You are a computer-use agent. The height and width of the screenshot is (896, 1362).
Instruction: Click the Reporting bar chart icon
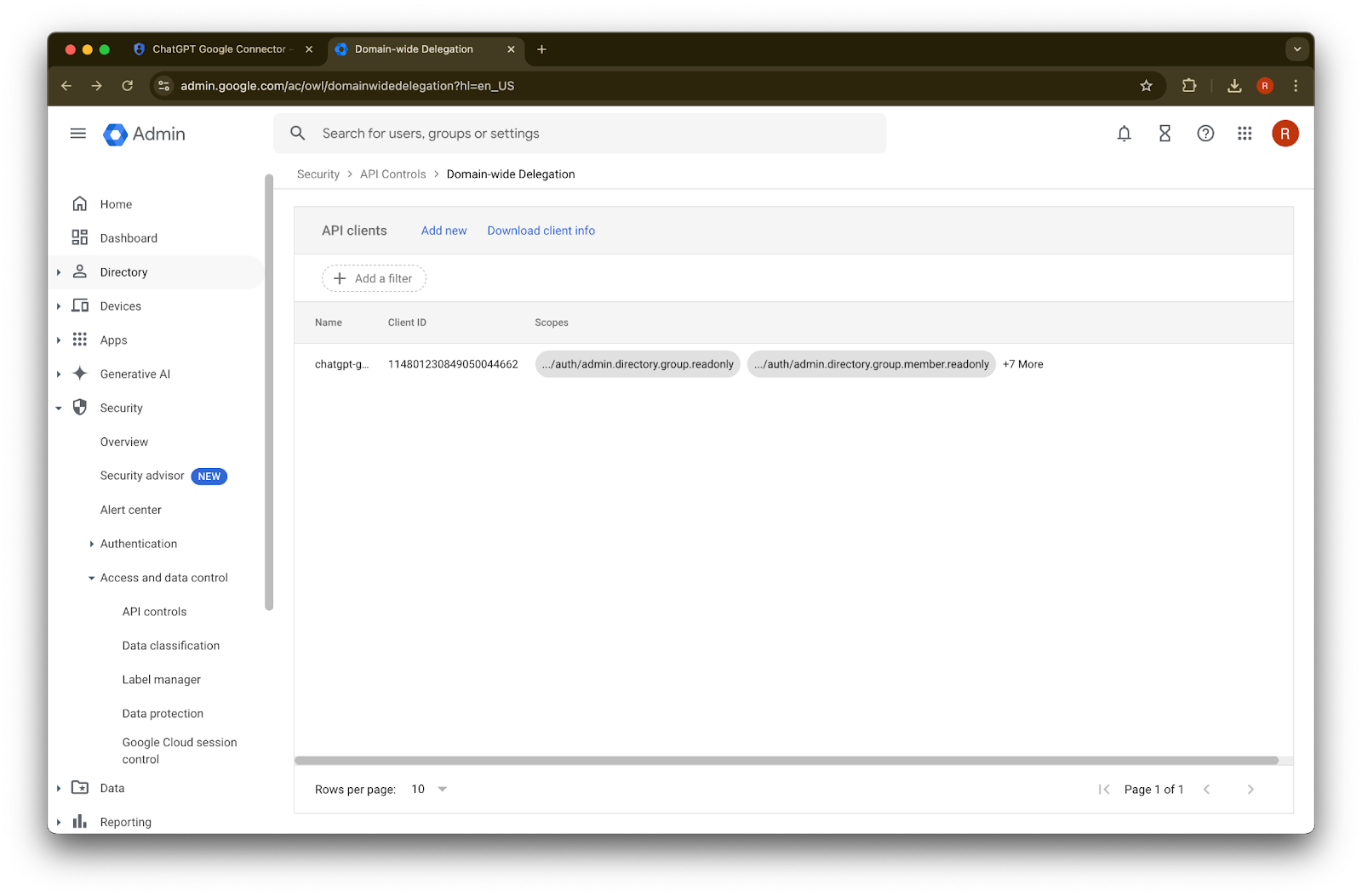(x=80, y=822)
